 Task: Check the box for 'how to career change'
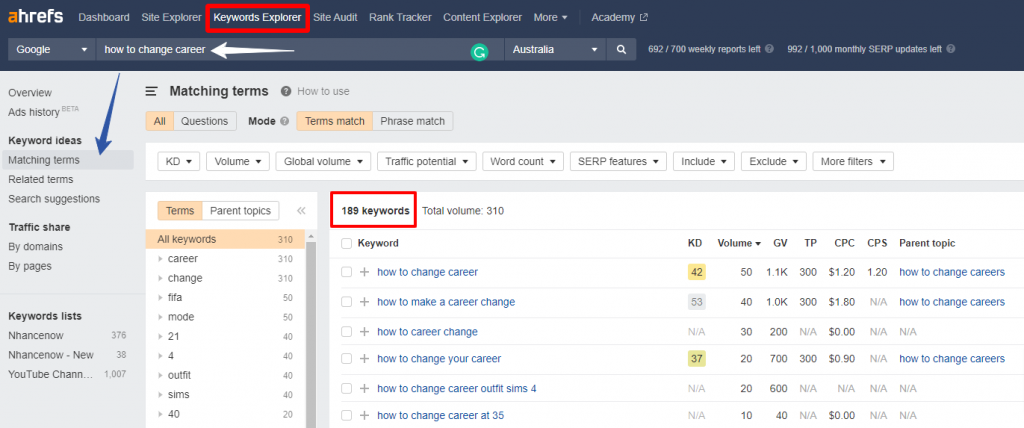346,332
